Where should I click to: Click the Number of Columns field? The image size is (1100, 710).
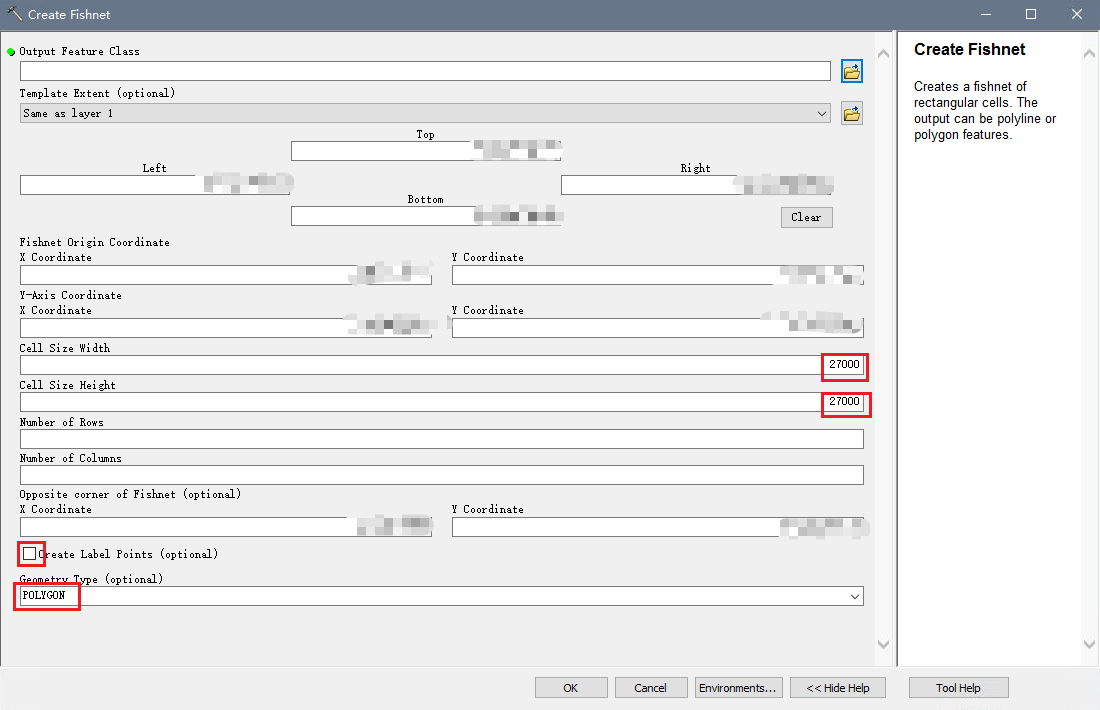(440, 474)
